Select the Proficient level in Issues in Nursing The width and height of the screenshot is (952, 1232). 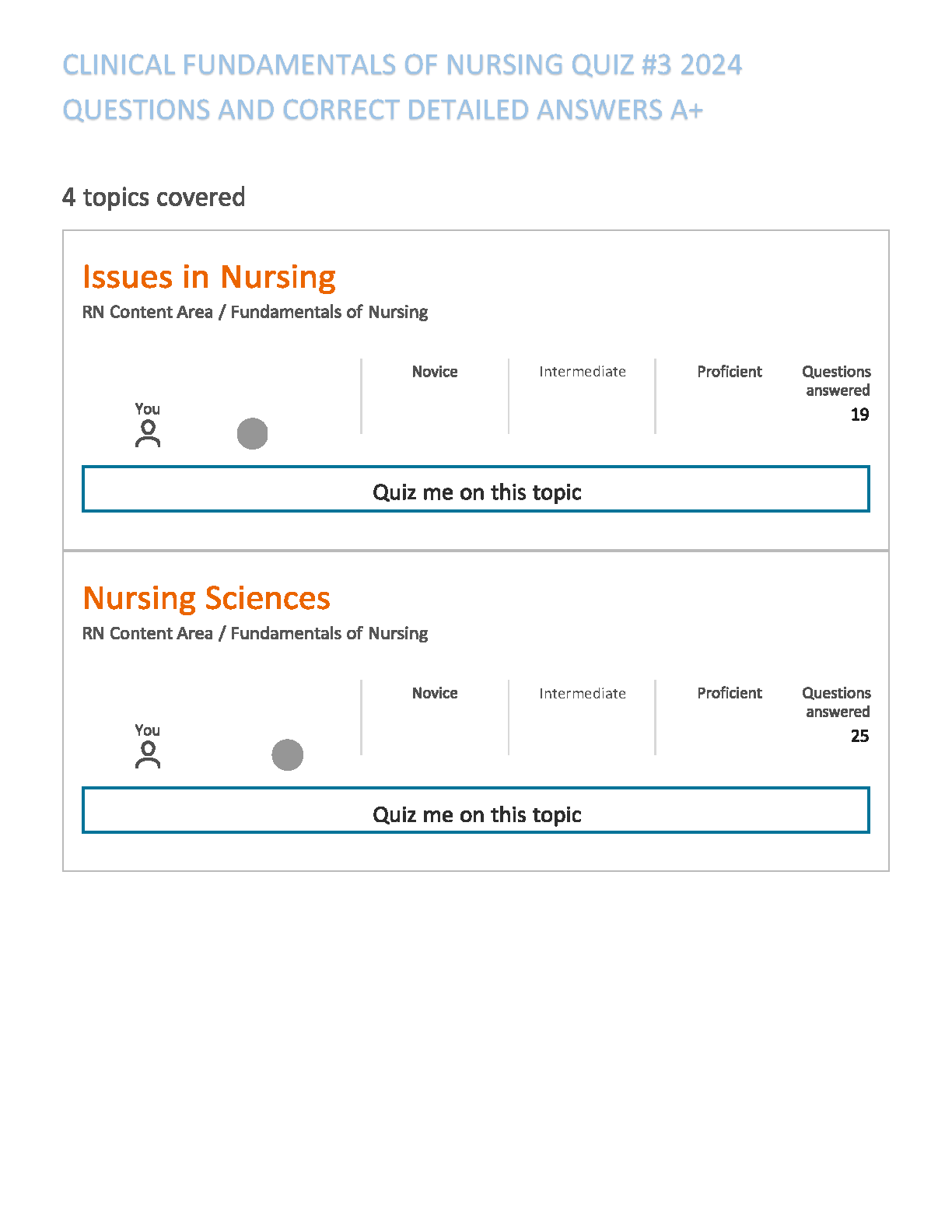tap(730, 372)
